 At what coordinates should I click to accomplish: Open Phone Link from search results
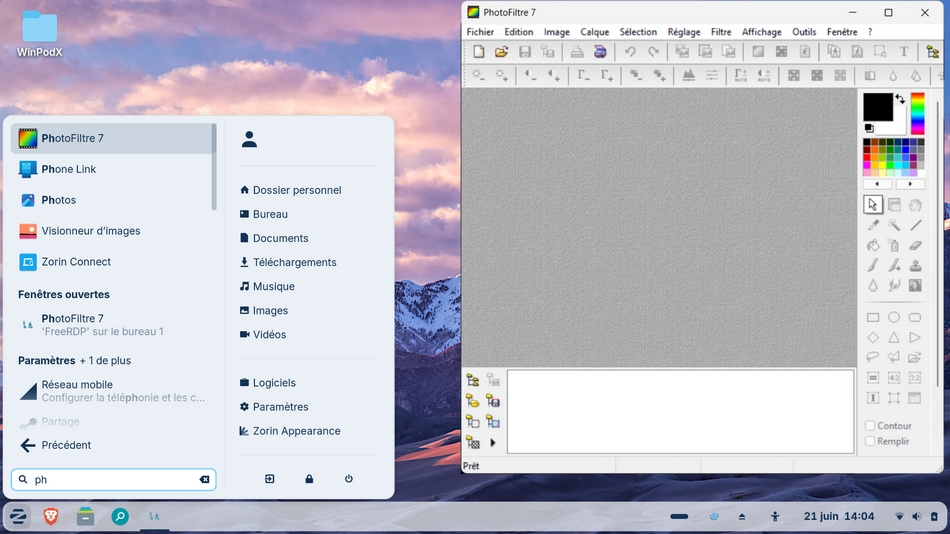(113, 169)
